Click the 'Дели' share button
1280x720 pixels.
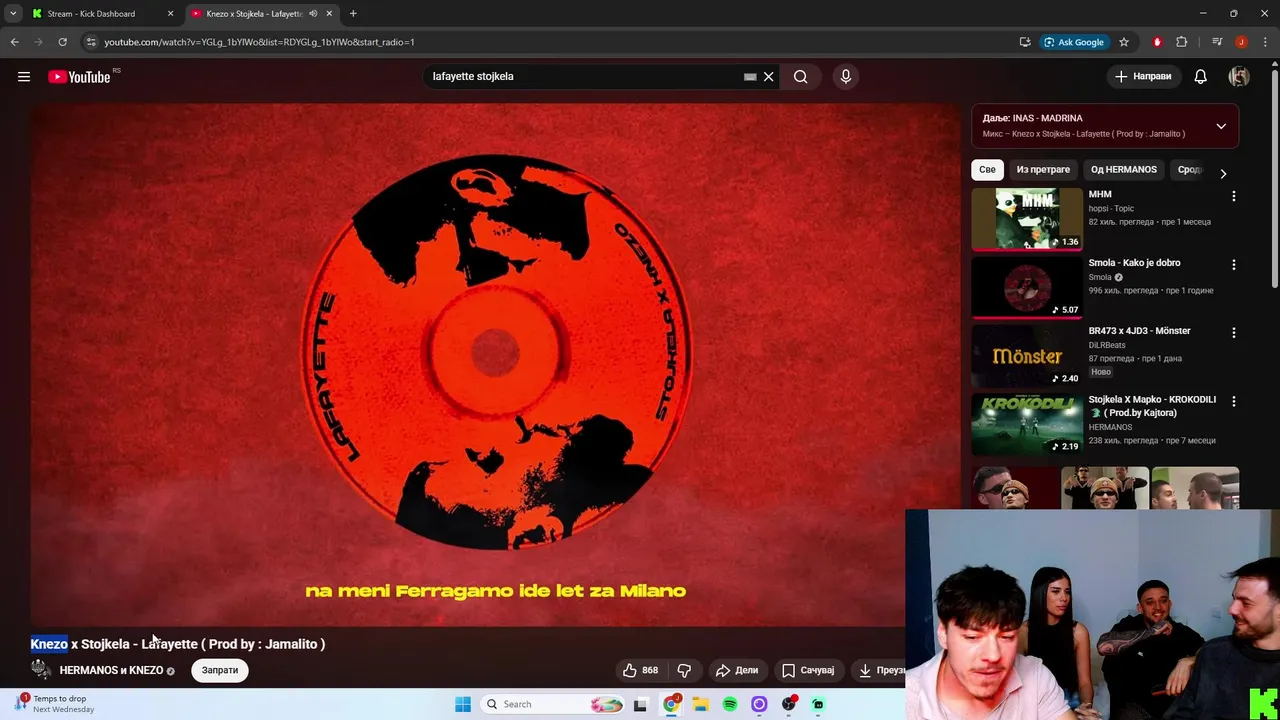737,670
